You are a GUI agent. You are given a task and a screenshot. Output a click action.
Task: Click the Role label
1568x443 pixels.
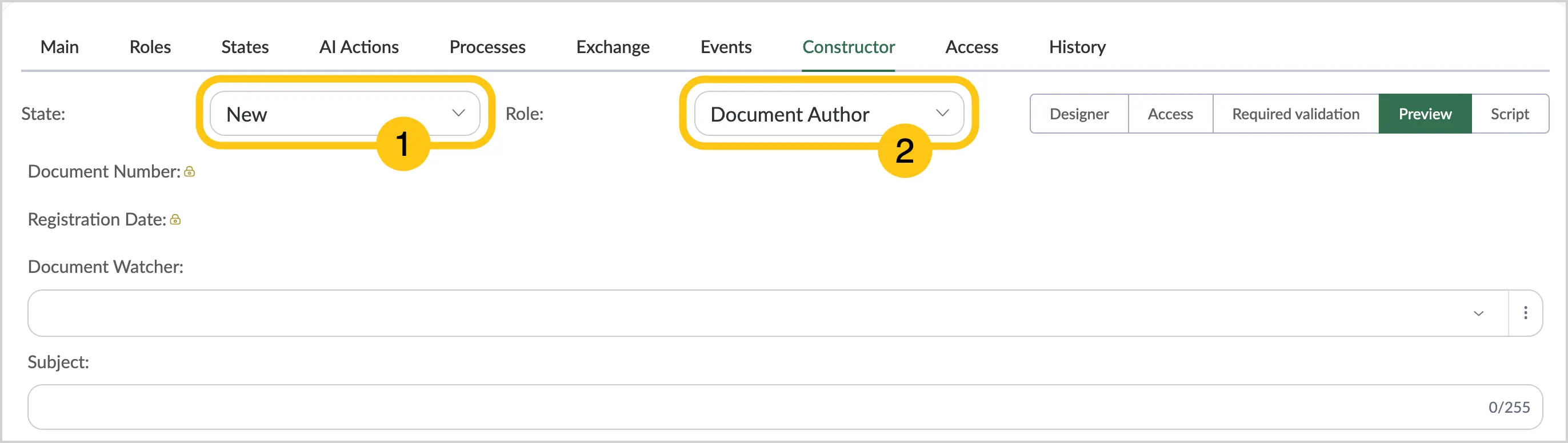[x=524, y=114]
